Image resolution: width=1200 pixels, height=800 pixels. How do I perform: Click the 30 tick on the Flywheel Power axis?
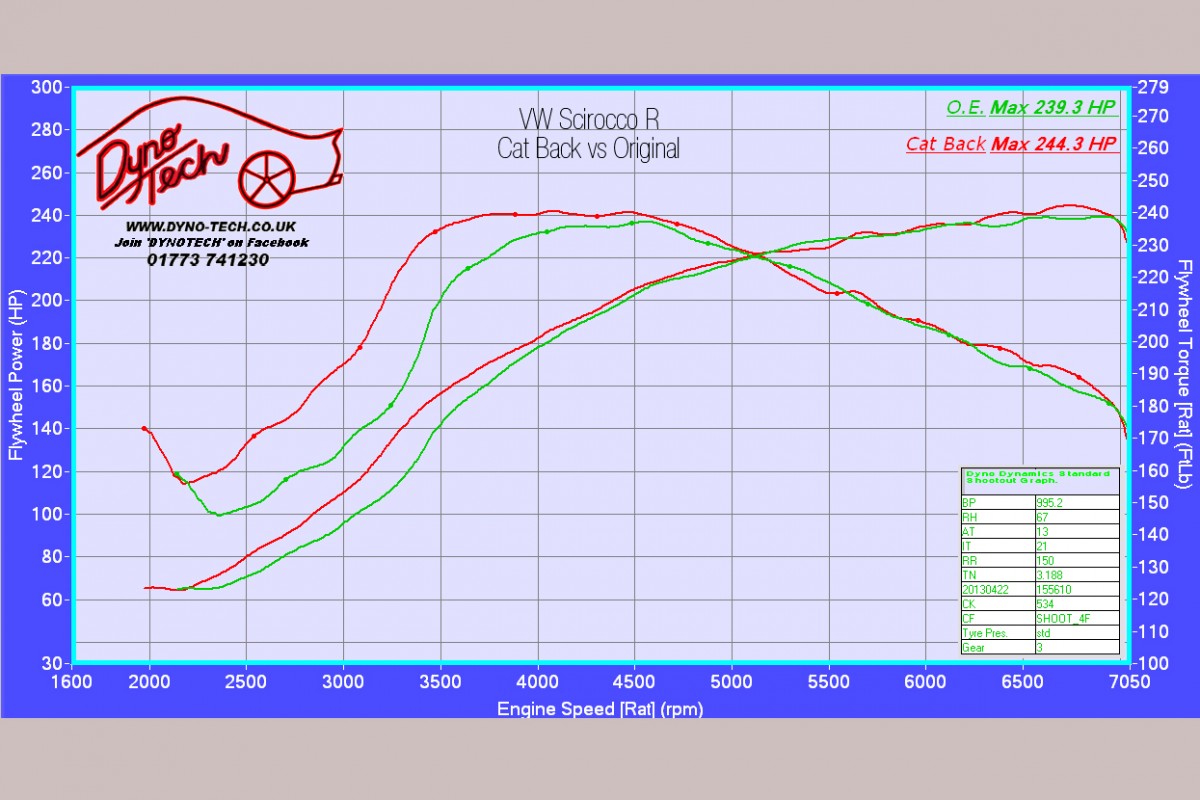52,663
